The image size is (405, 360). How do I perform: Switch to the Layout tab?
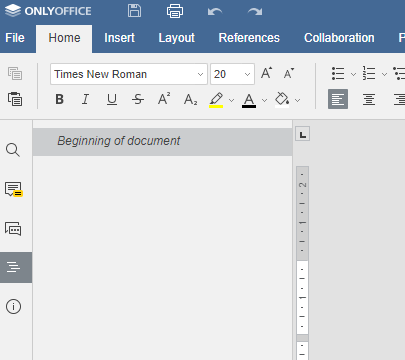[177, 38]
